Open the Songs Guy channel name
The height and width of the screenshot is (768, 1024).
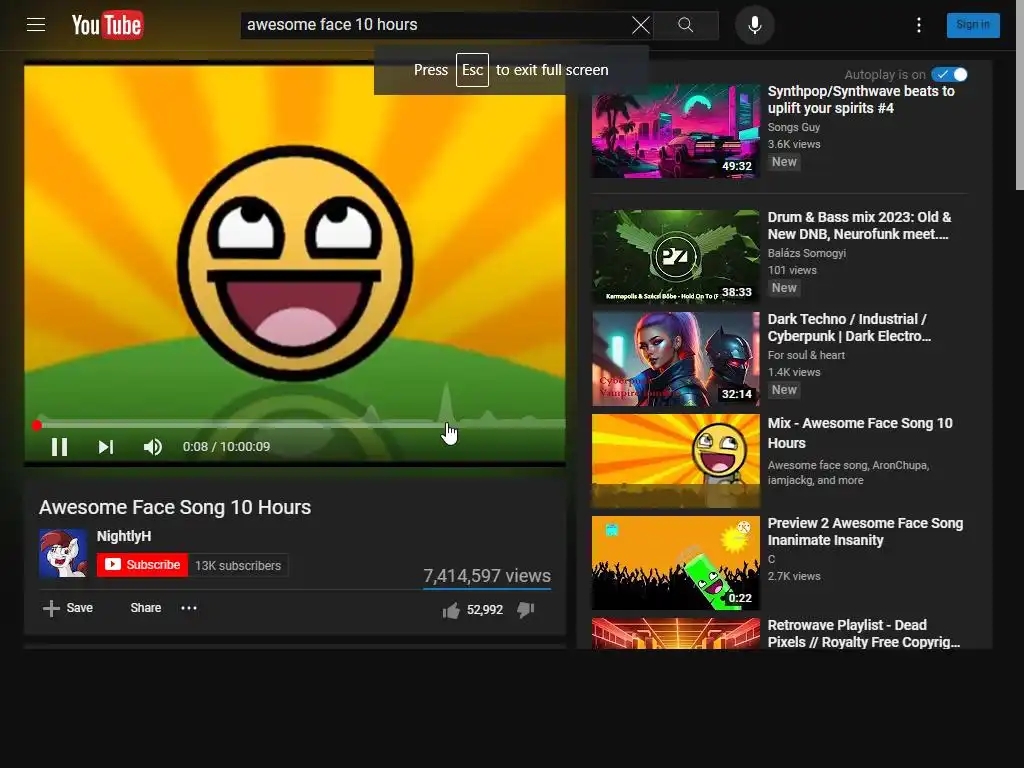click(793, 127)
